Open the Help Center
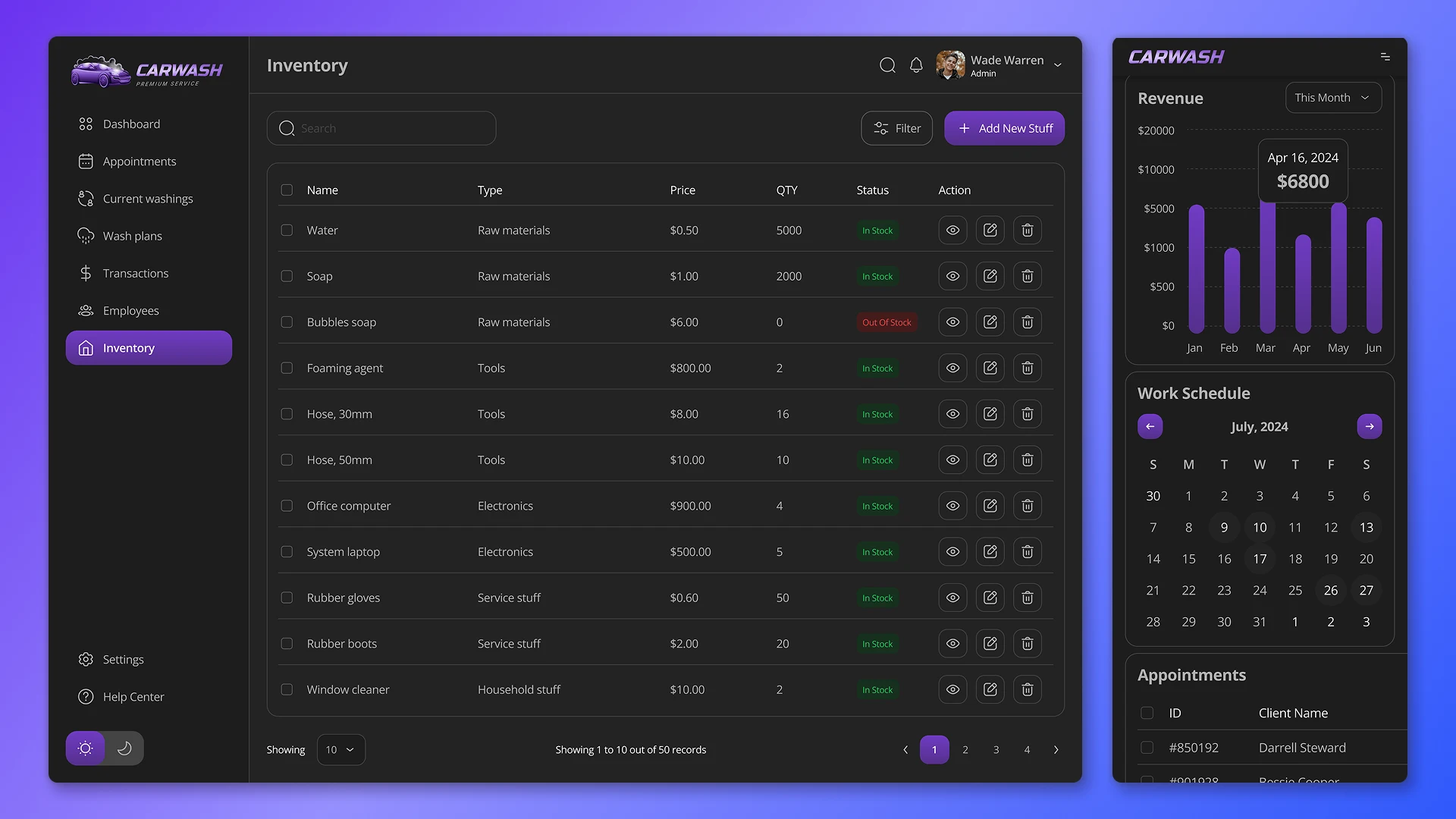Viewport: 1456px width, 819px height. [134, 696]
